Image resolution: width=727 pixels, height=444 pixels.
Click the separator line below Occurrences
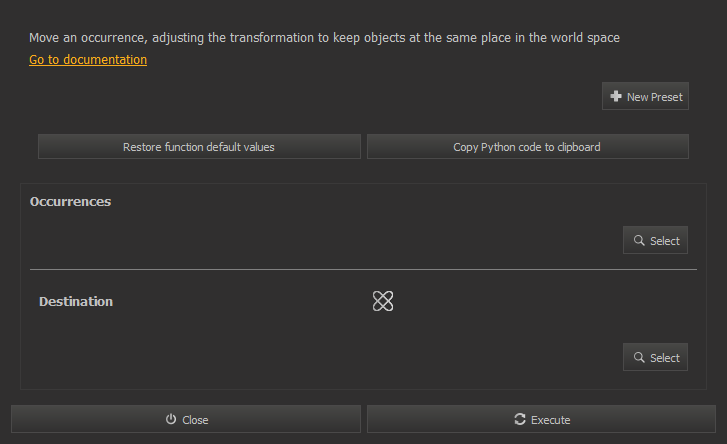coord(364,269)
